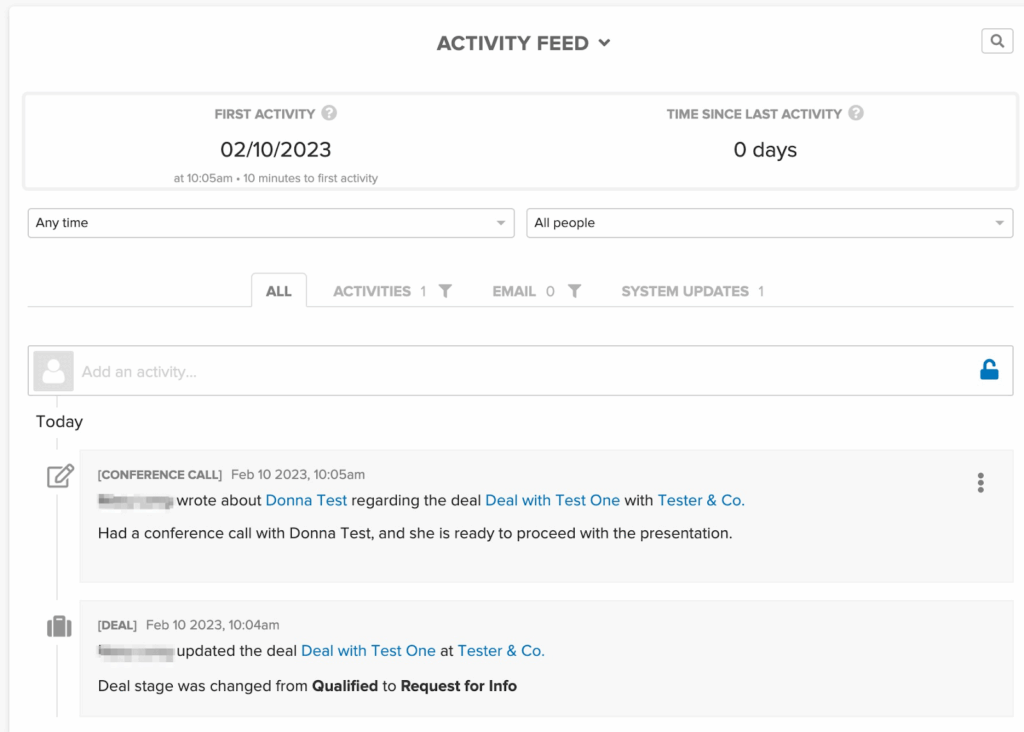This screenshot has width=1024, height=732.
Task: Switch to the Activities tab
Action: 374,291
